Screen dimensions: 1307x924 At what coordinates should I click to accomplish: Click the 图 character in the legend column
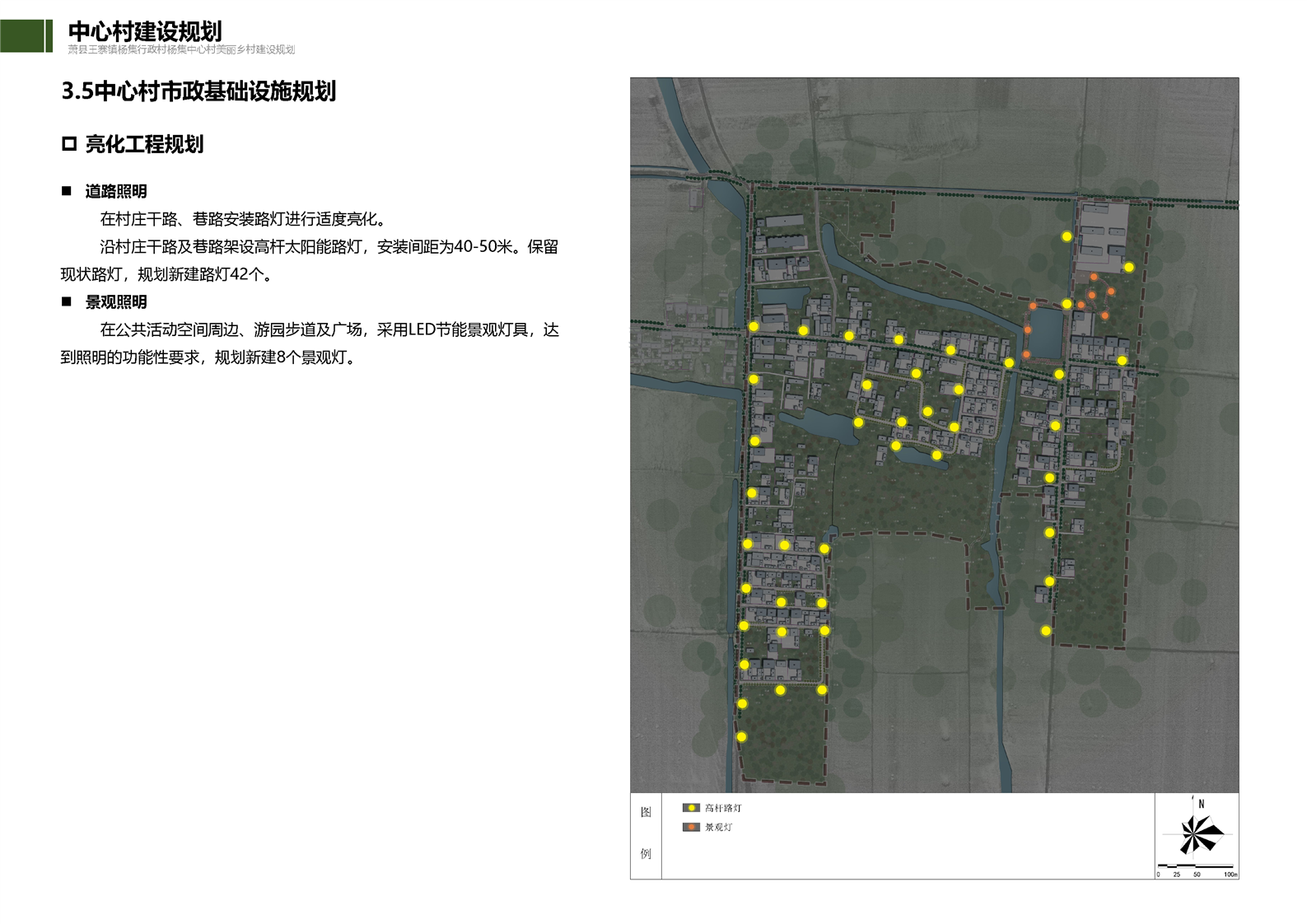(x=646, y=812)
